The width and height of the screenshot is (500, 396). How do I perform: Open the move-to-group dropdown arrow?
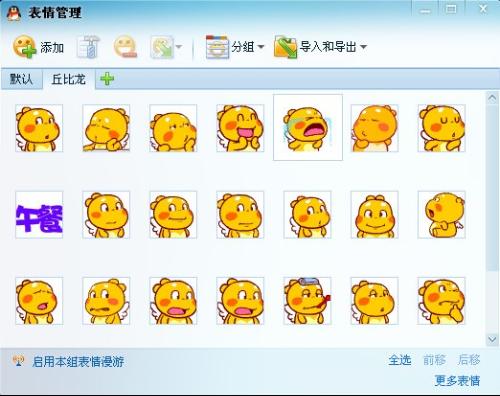(179, 47)
